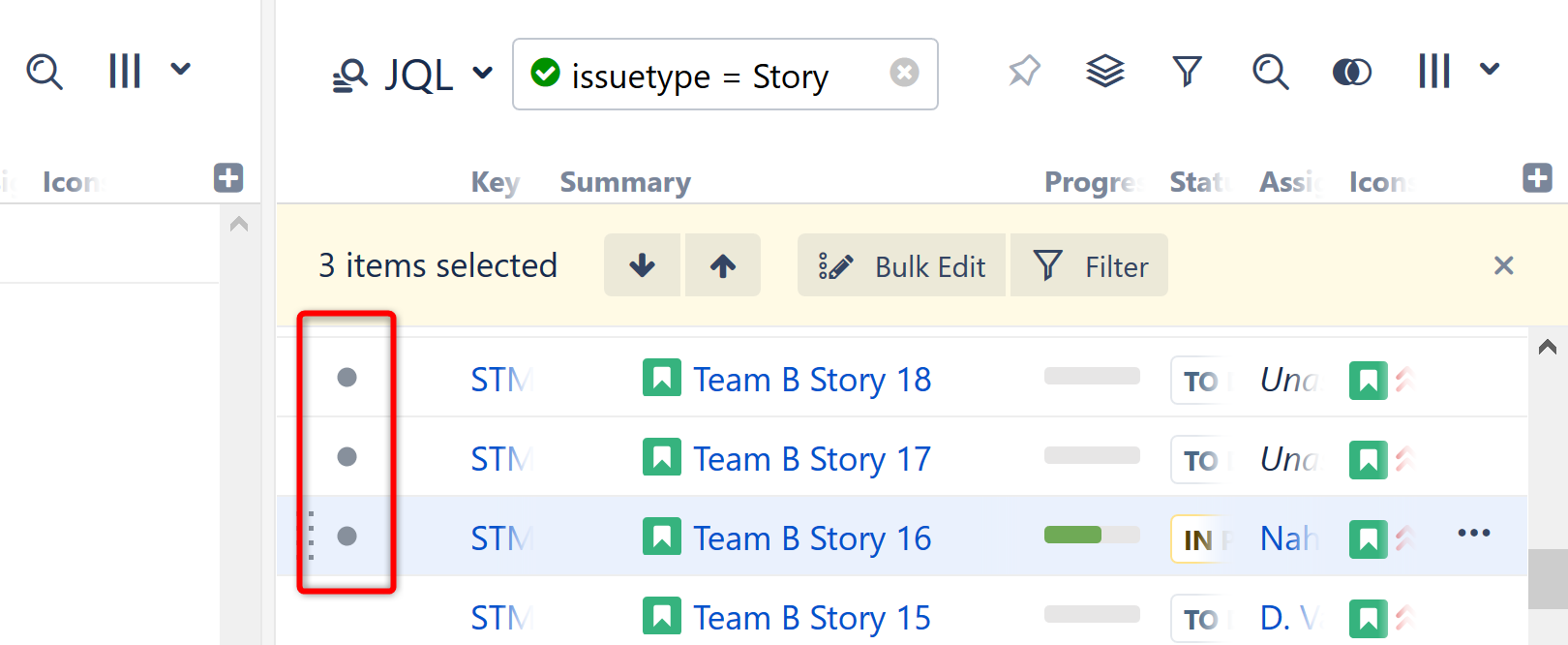
Task: Open the right panel column layout dropdown
Action: (1458, 71)
